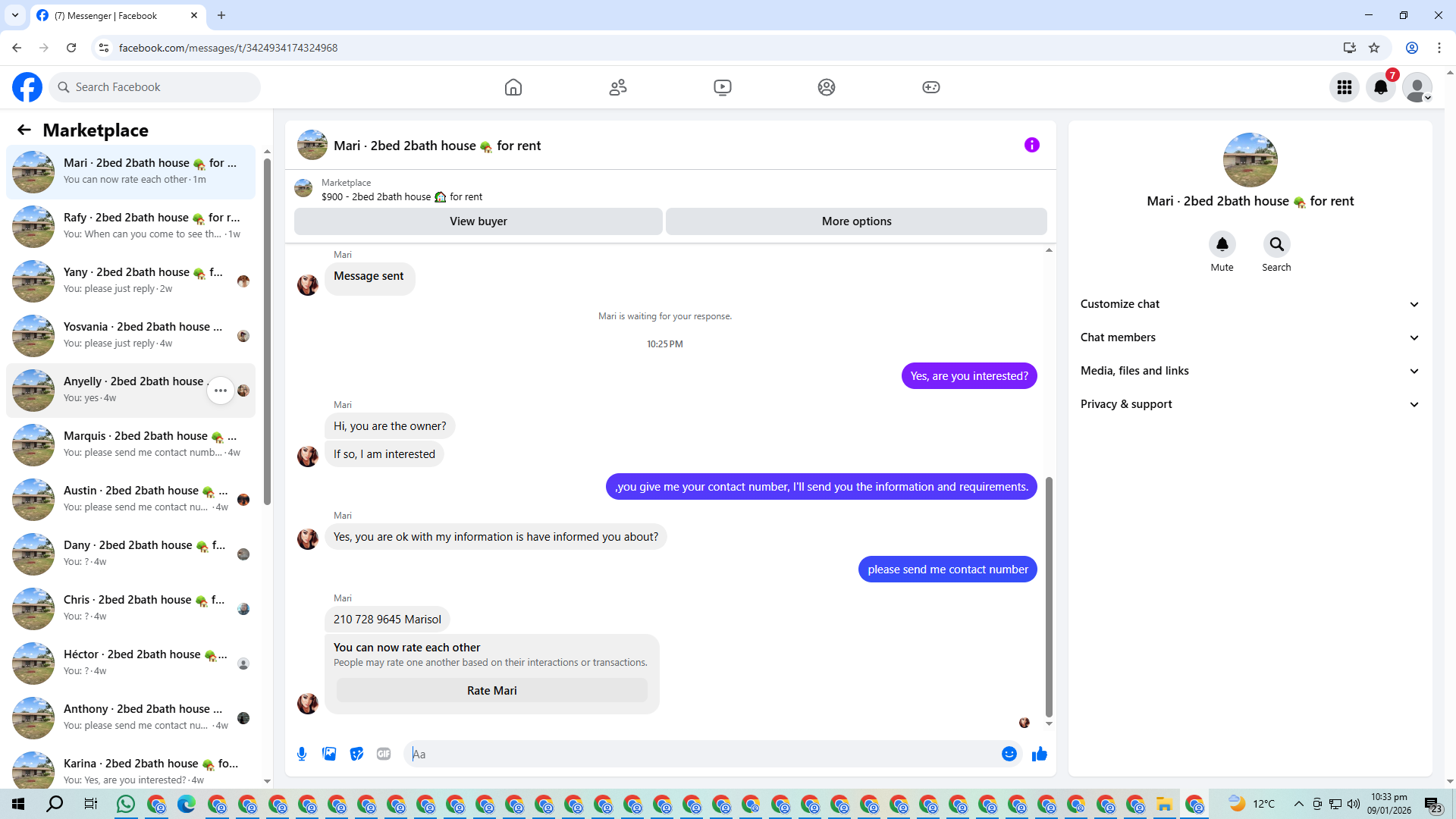
Task: Mute this conversation
Action: click(1222, 245)
